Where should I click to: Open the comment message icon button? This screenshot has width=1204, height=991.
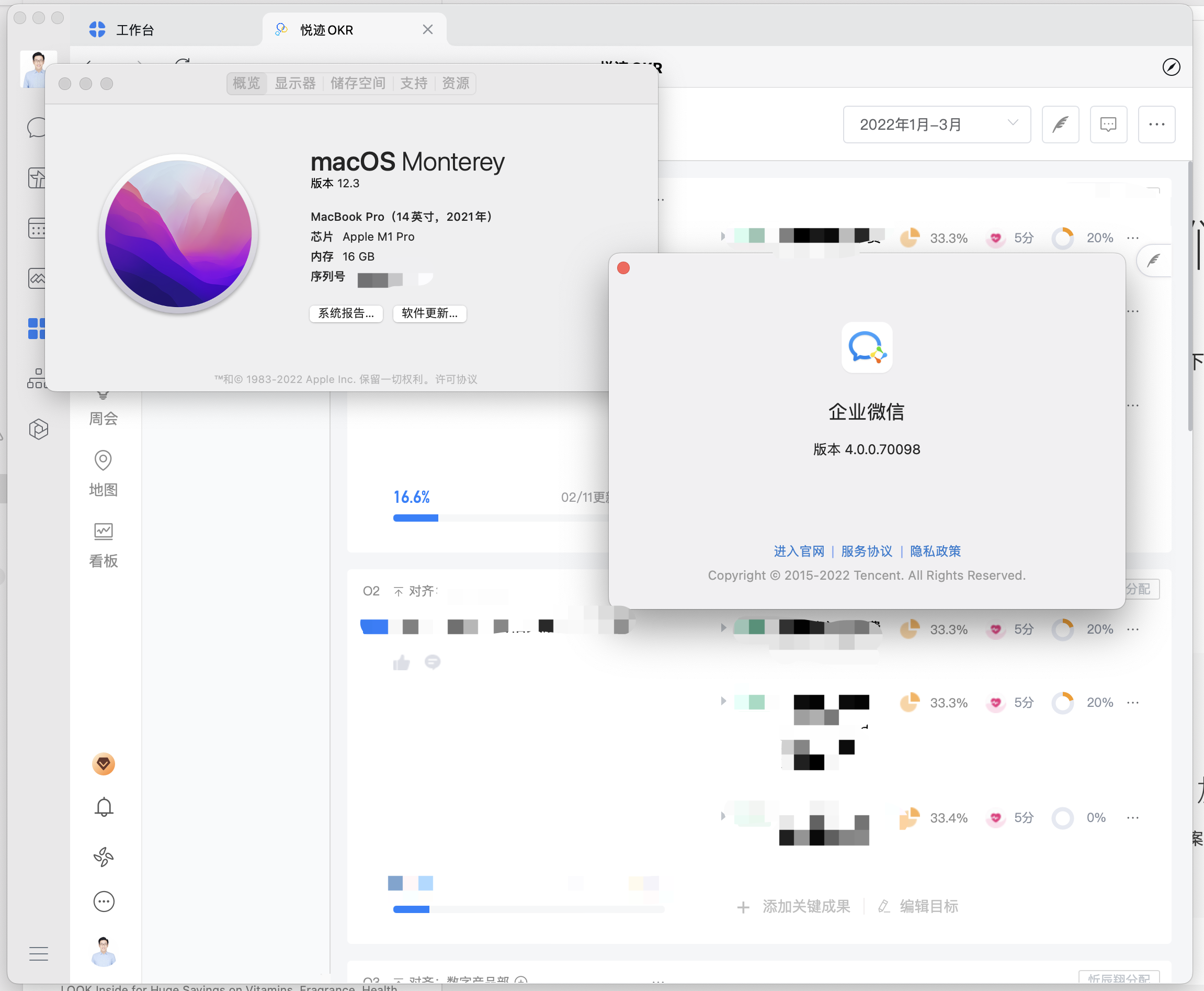[1108, 124]
